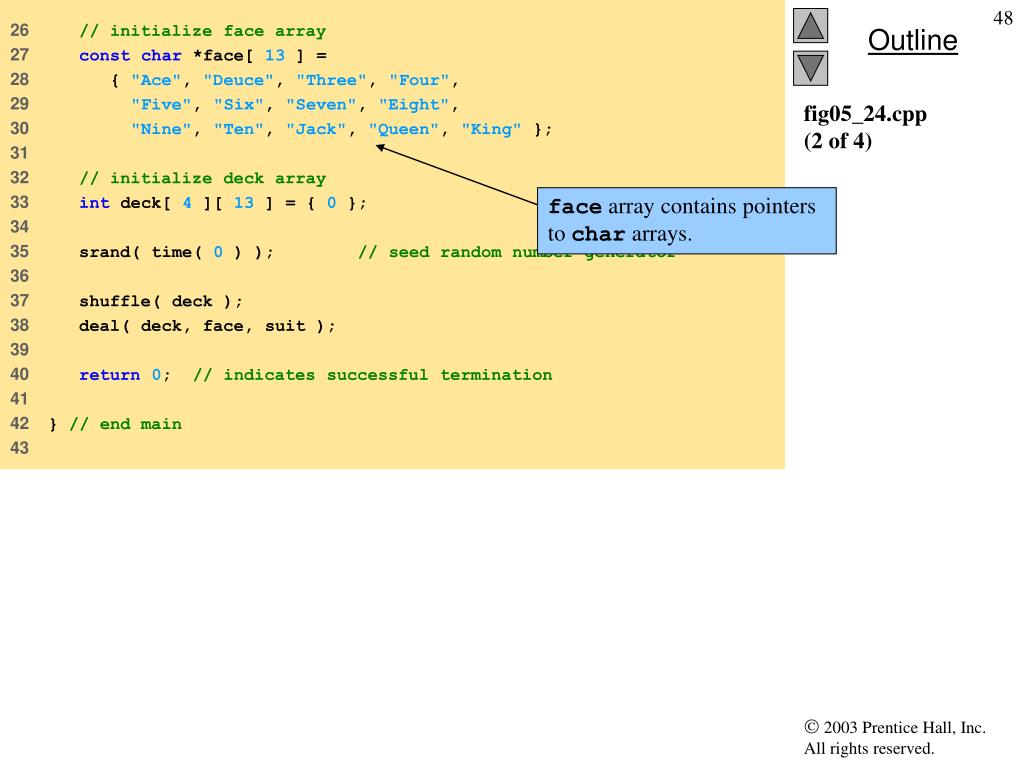
Task: Click the down arrow navigation icon
Action: [810, 69]
